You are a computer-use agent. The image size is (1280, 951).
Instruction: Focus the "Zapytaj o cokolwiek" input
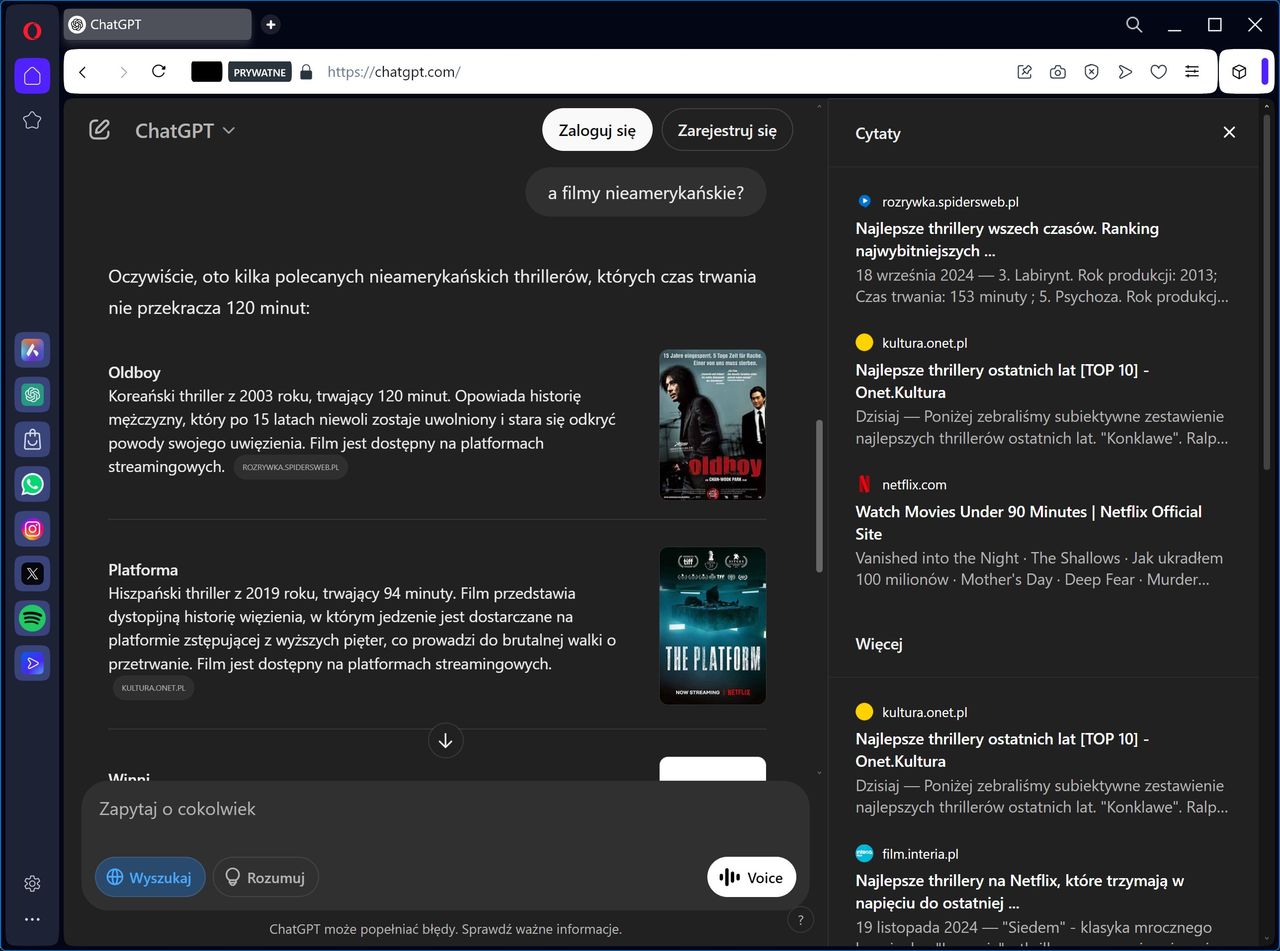click(445, 809)
